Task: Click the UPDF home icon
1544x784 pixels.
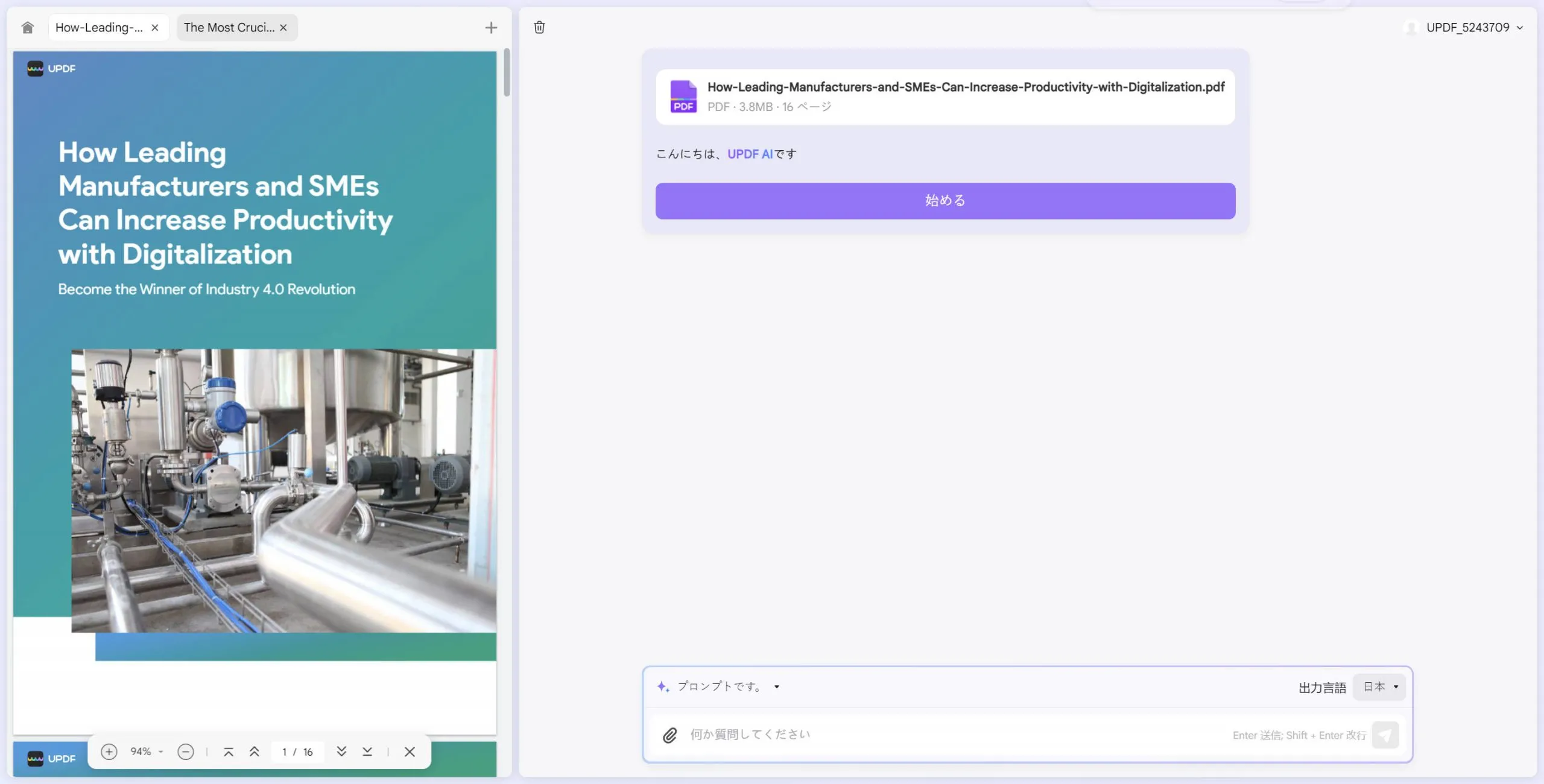Action: 27,27
